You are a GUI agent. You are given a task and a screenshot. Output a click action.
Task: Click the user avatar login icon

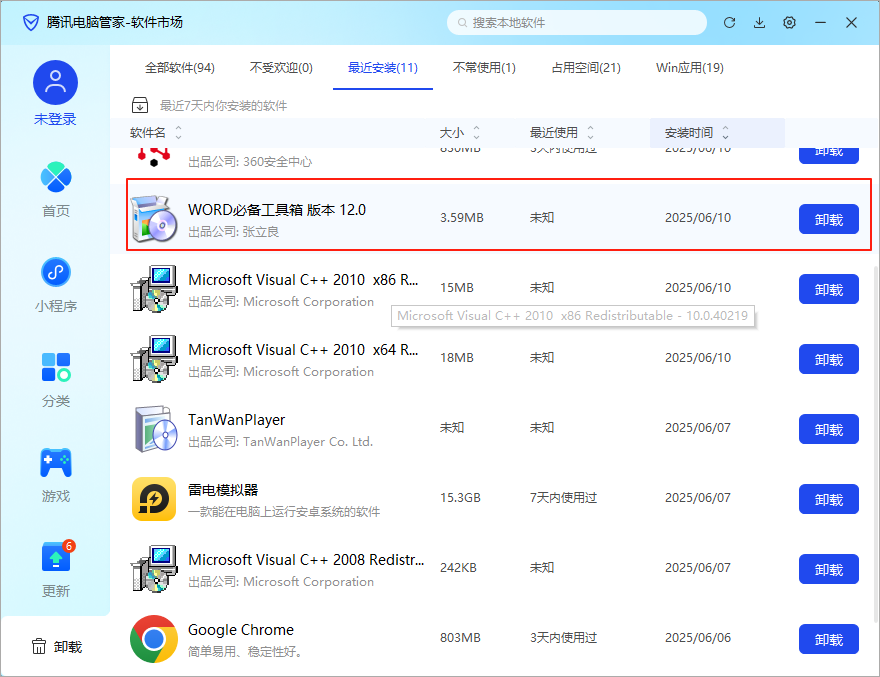[55, 83]
